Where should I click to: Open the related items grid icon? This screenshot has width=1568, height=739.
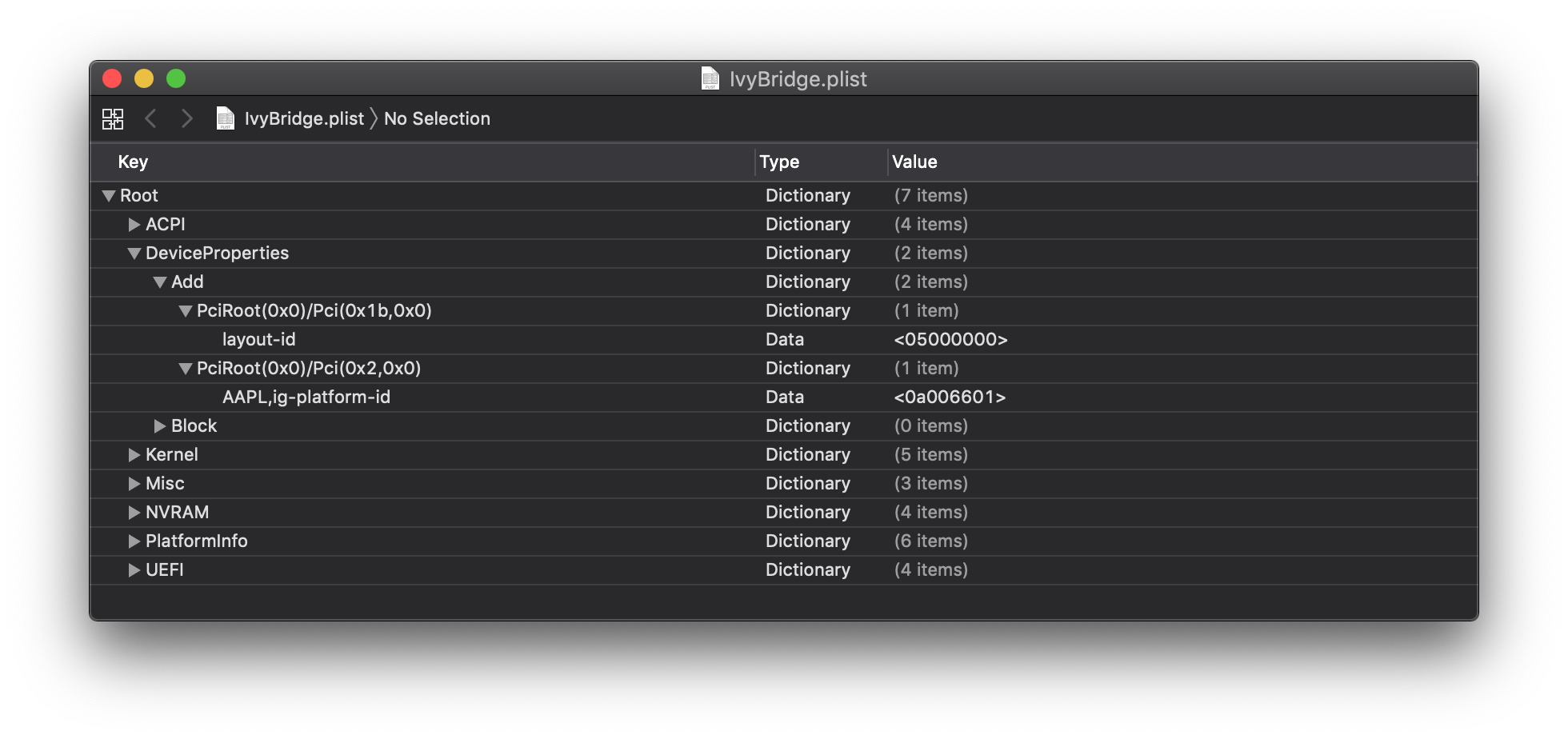tap(113, 119)
